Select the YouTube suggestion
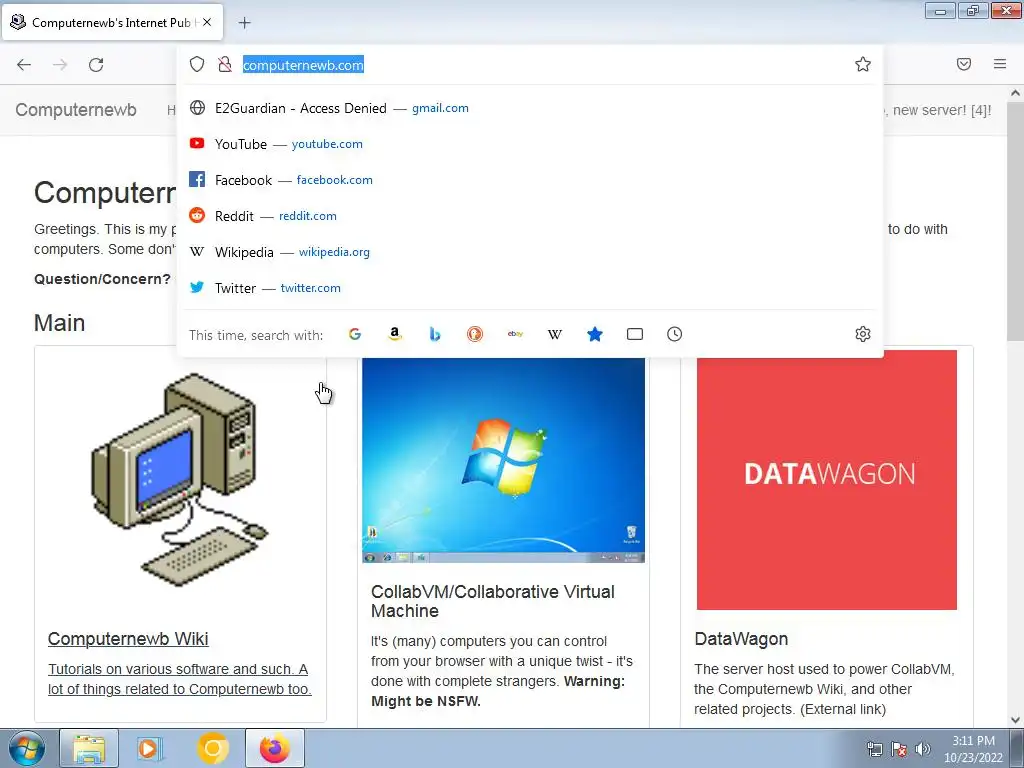Viewport: 1024px width, 768px height. click(x=530, y=144)
